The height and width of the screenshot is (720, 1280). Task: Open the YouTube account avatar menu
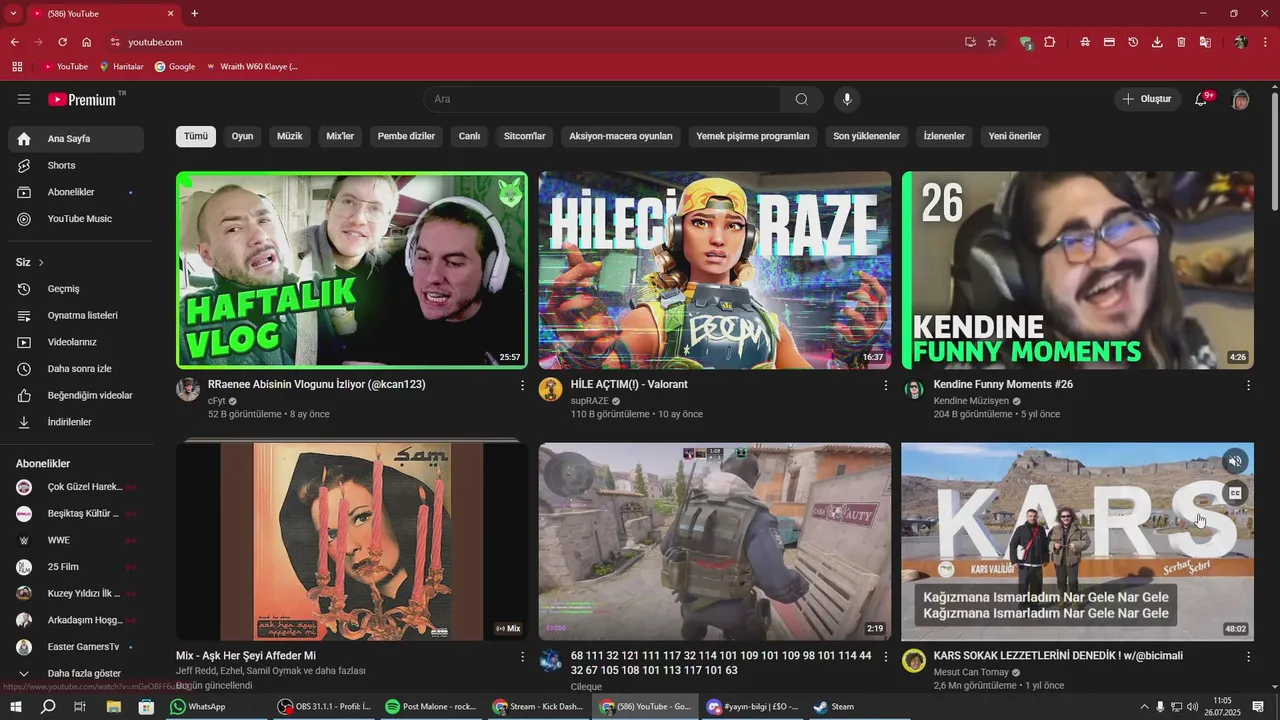[1241, 99]
